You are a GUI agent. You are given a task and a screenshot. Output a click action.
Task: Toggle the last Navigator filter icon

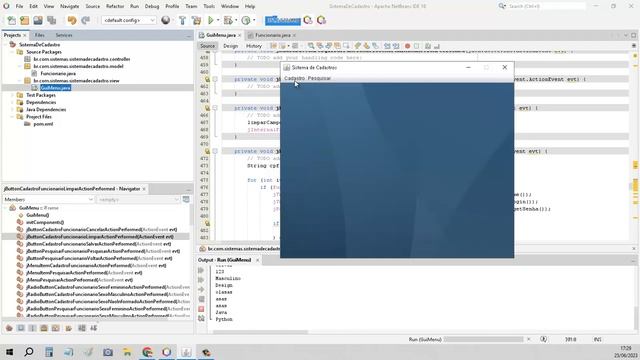tap(93, 328)
